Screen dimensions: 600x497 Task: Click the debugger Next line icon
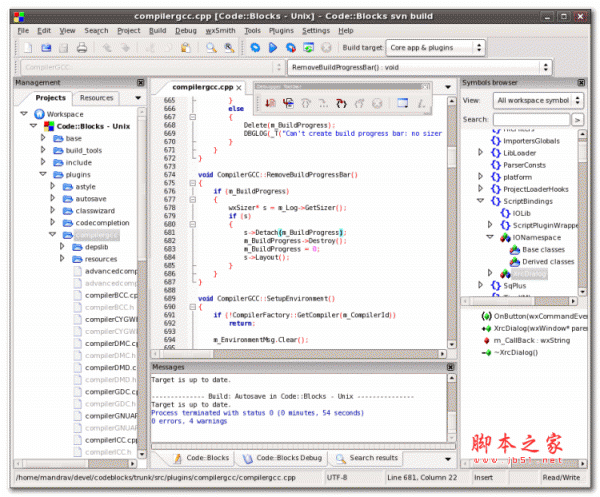coord(306,103)
